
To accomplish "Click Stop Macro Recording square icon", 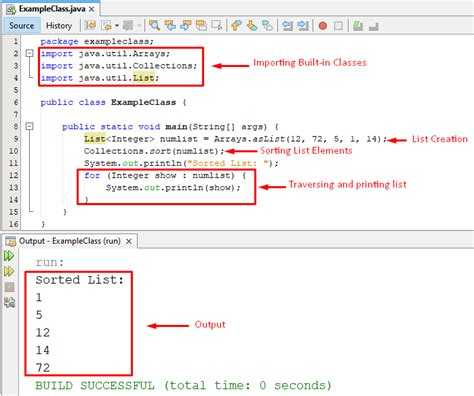I will tap(338, 25).
